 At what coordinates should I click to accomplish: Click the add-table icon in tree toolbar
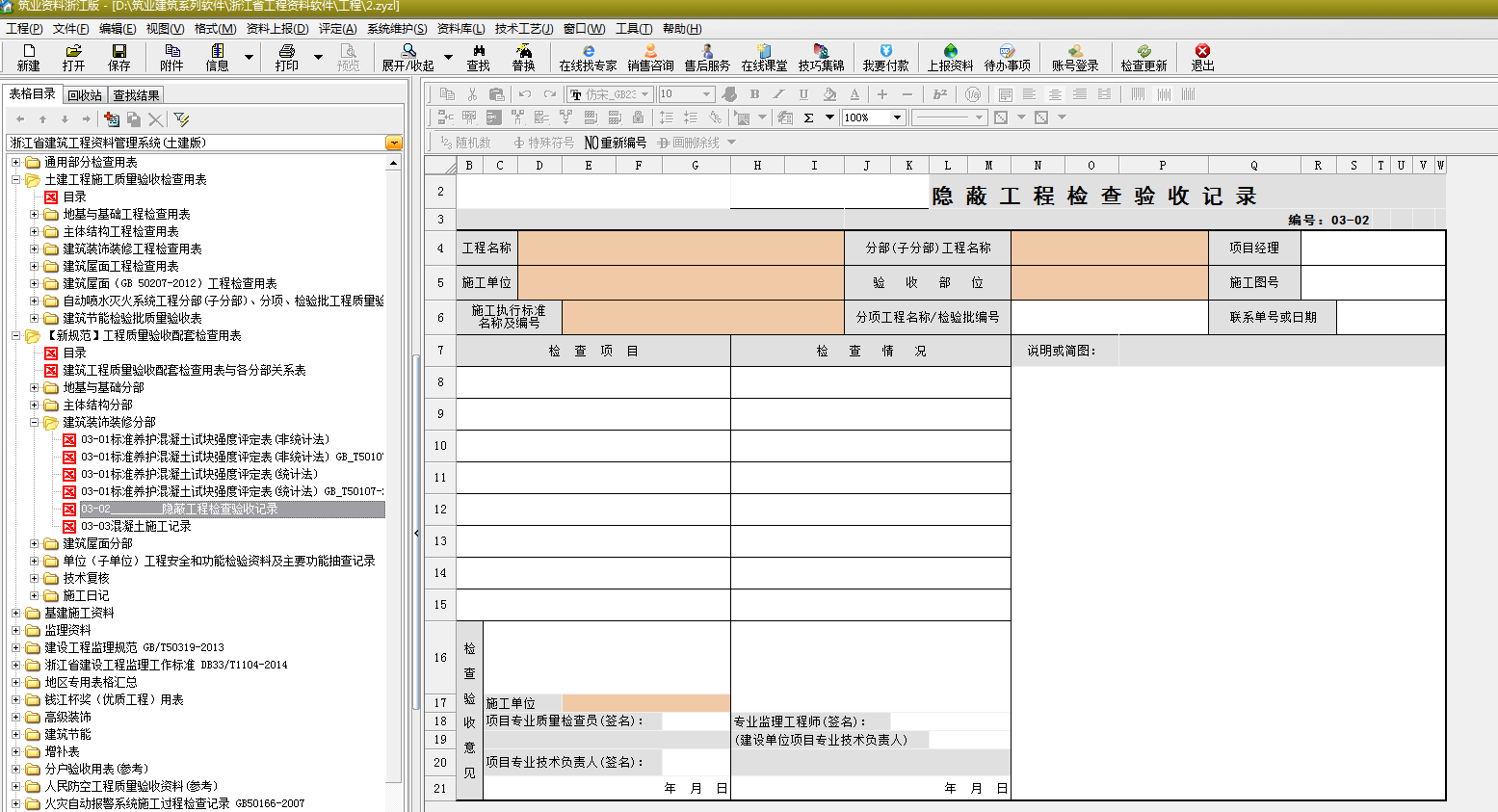(x=112, y=118)
